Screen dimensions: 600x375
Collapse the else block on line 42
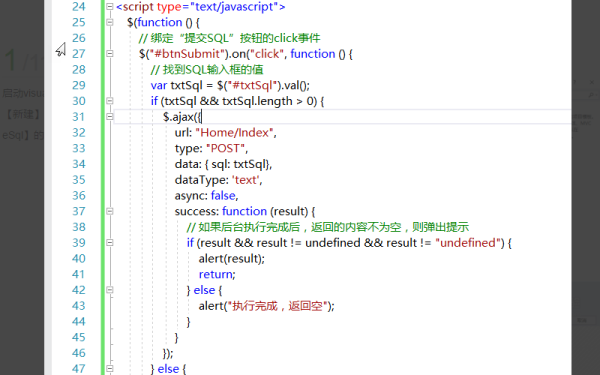tap(110, 290)
